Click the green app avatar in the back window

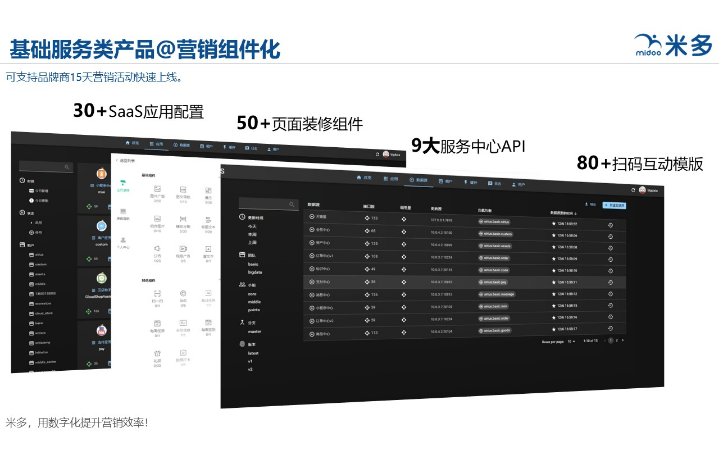(x=101, y=278)
